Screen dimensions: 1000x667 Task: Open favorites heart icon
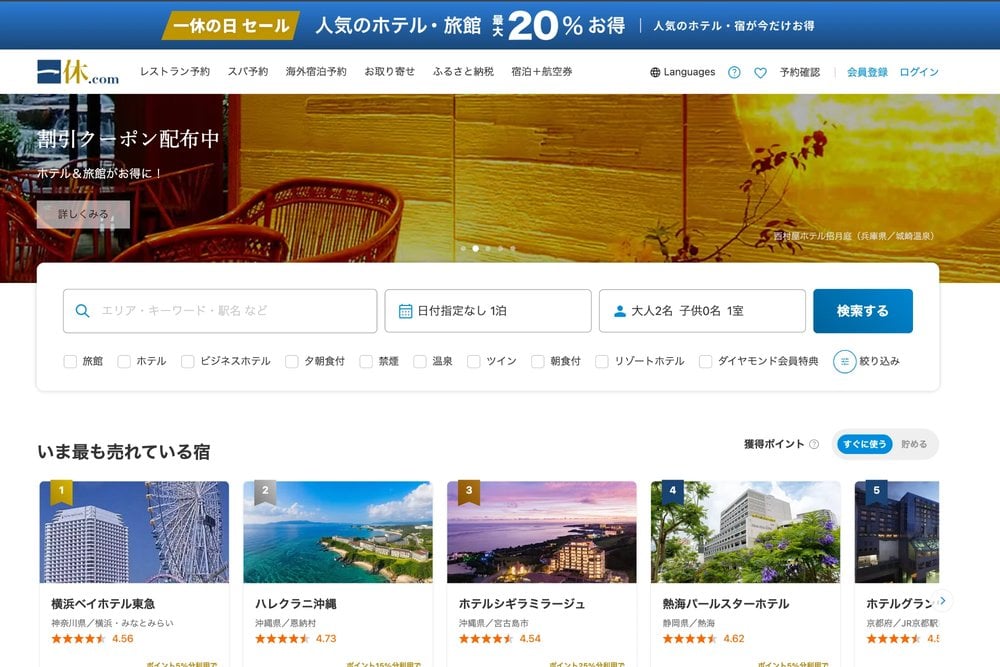(760, 73)
